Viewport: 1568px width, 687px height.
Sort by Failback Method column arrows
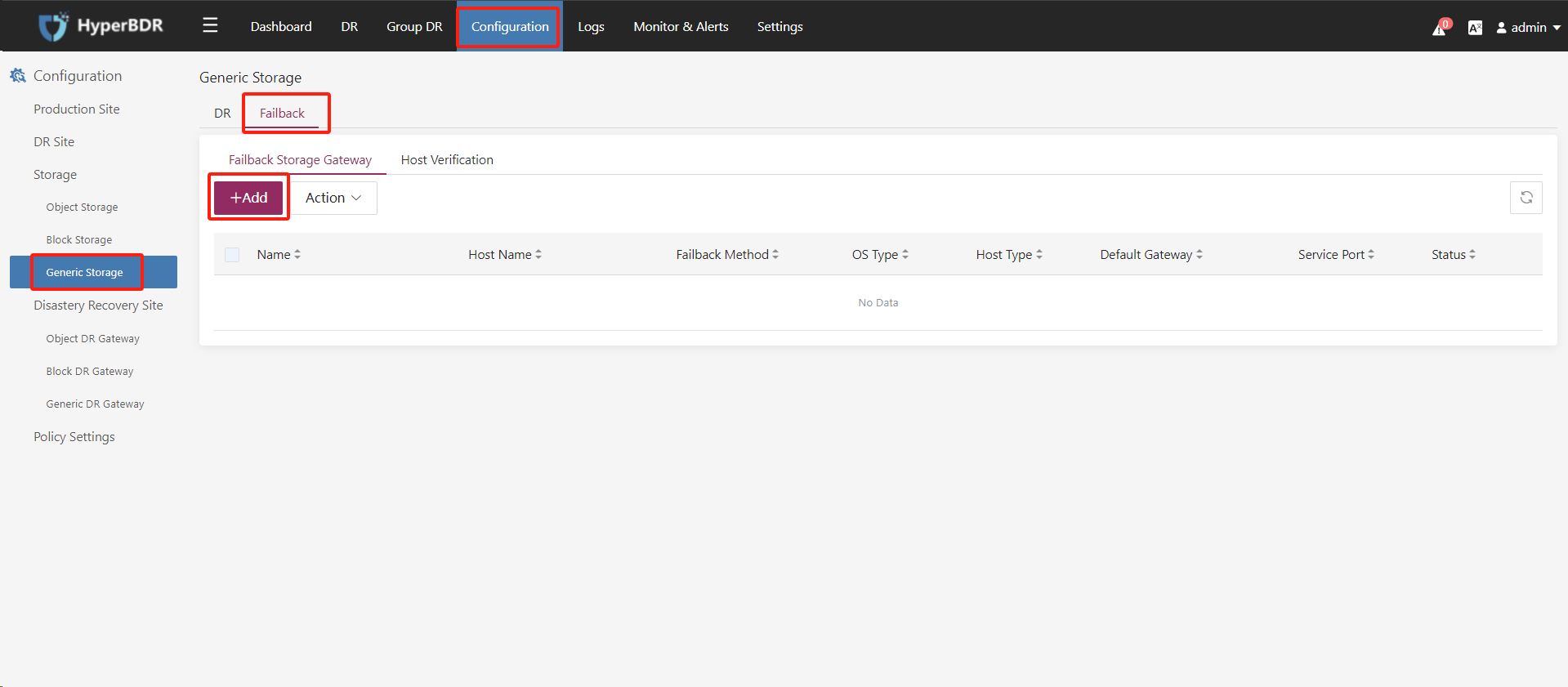775,255
